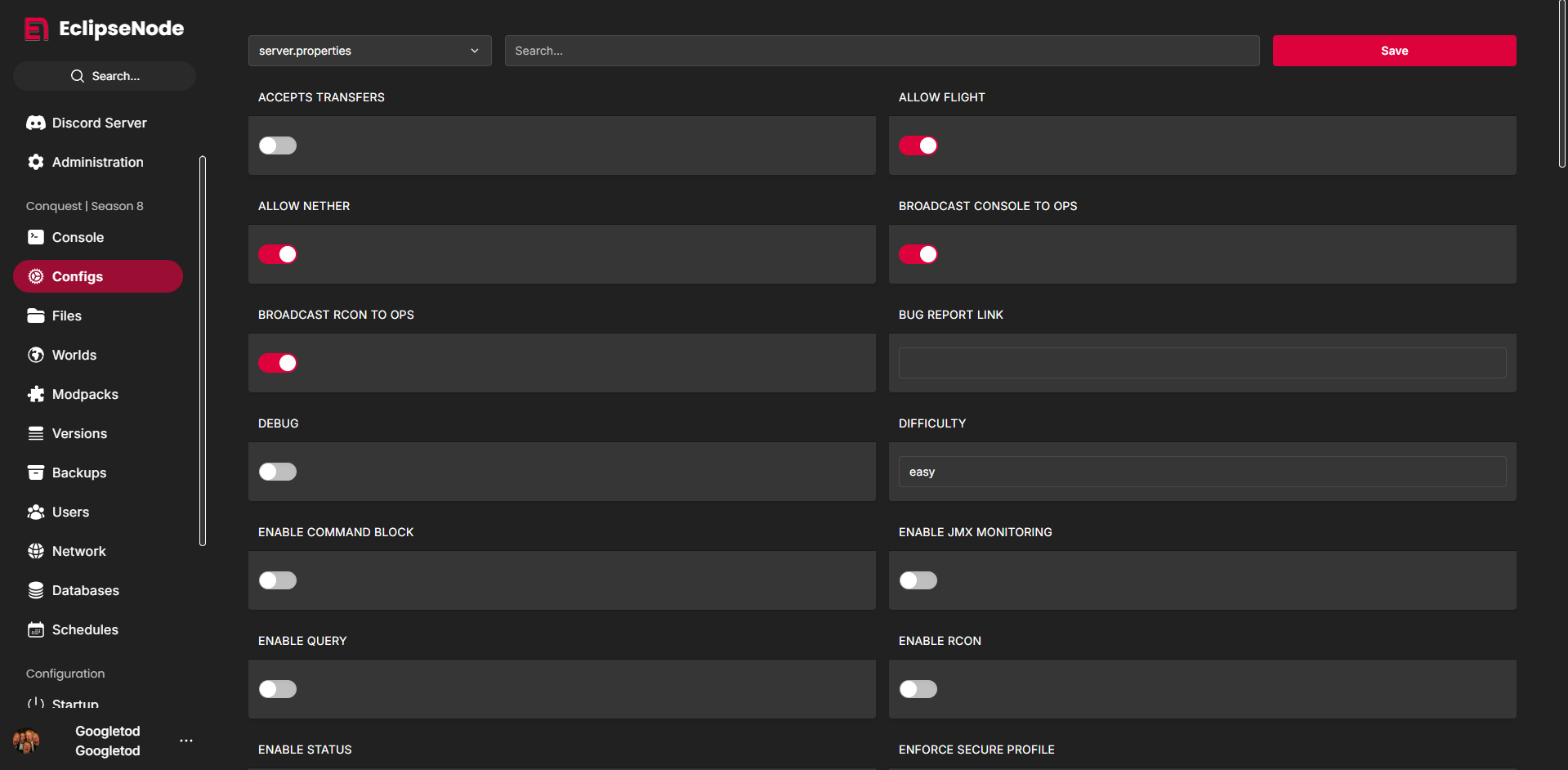Open the Console terminal icon
Viewport: 1568px width, 770px height.
pos(36,237)
